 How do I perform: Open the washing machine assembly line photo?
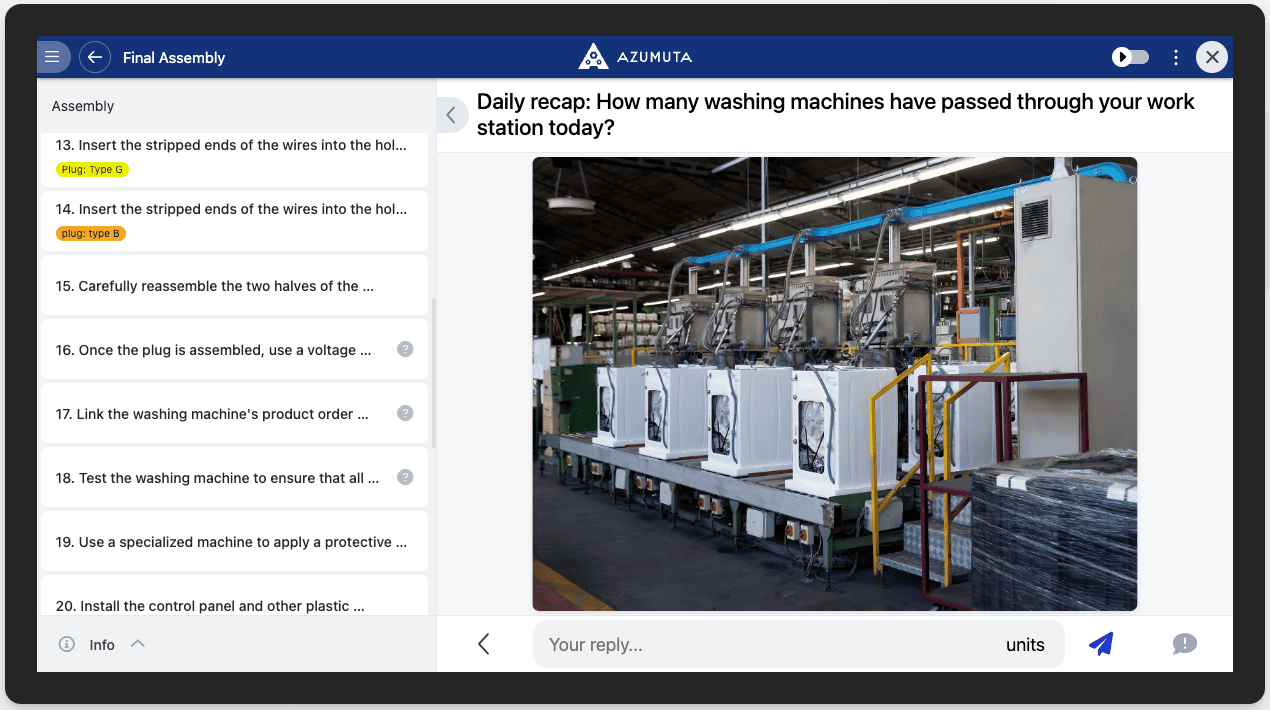coord(834,383)
